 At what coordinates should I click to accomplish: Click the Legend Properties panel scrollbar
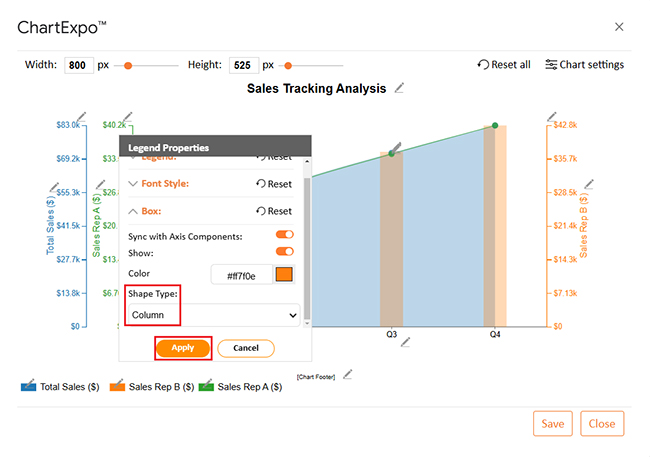(307, 248)
